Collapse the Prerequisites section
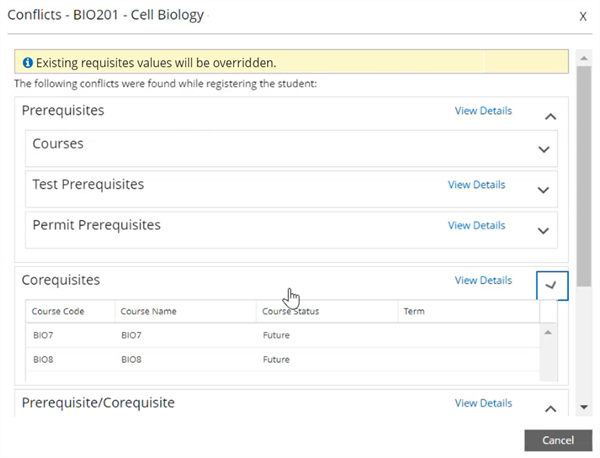Image resolution: width=600 pixels, height=458 pixels. tap(549, 116)
